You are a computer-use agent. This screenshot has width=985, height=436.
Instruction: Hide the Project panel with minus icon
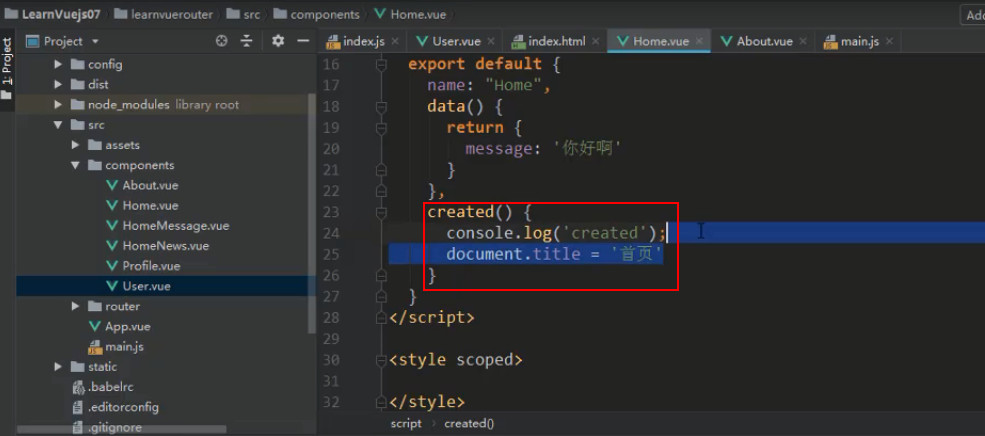tap(303, 41)
